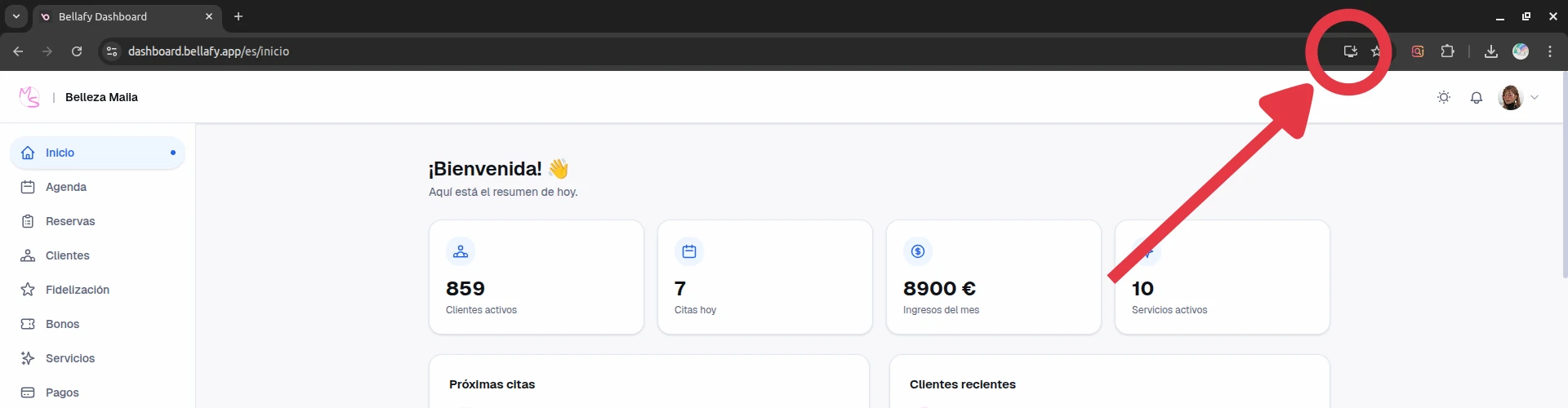Click the calendar icon in Citas hoy card

point(689,251)
